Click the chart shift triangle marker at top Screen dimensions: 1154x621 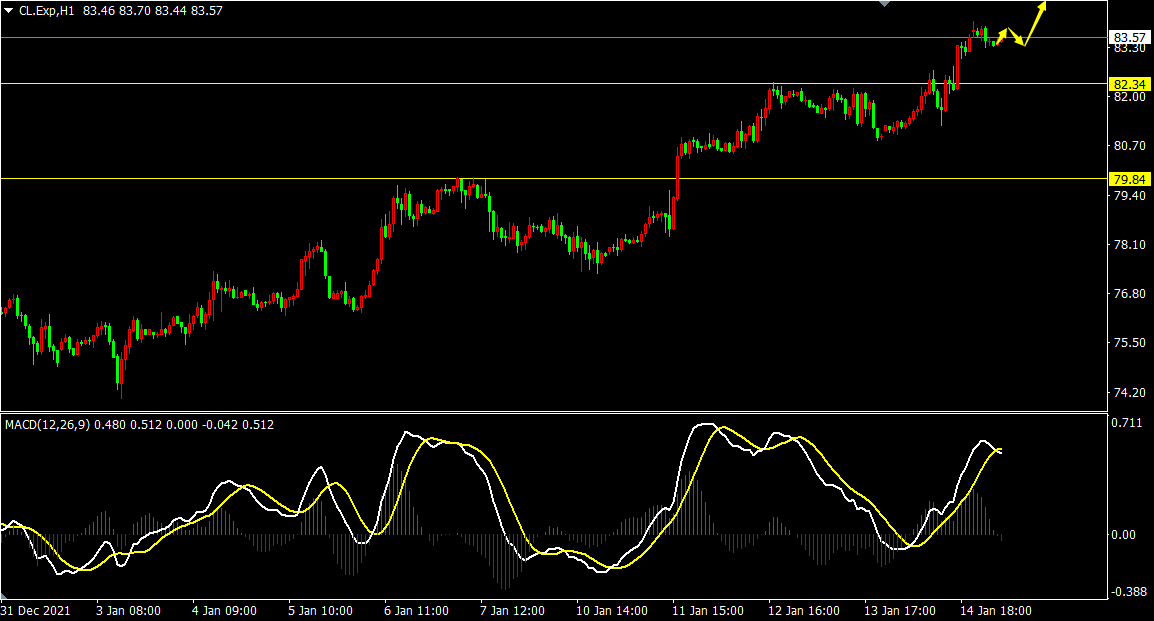(x=885, y=4)
